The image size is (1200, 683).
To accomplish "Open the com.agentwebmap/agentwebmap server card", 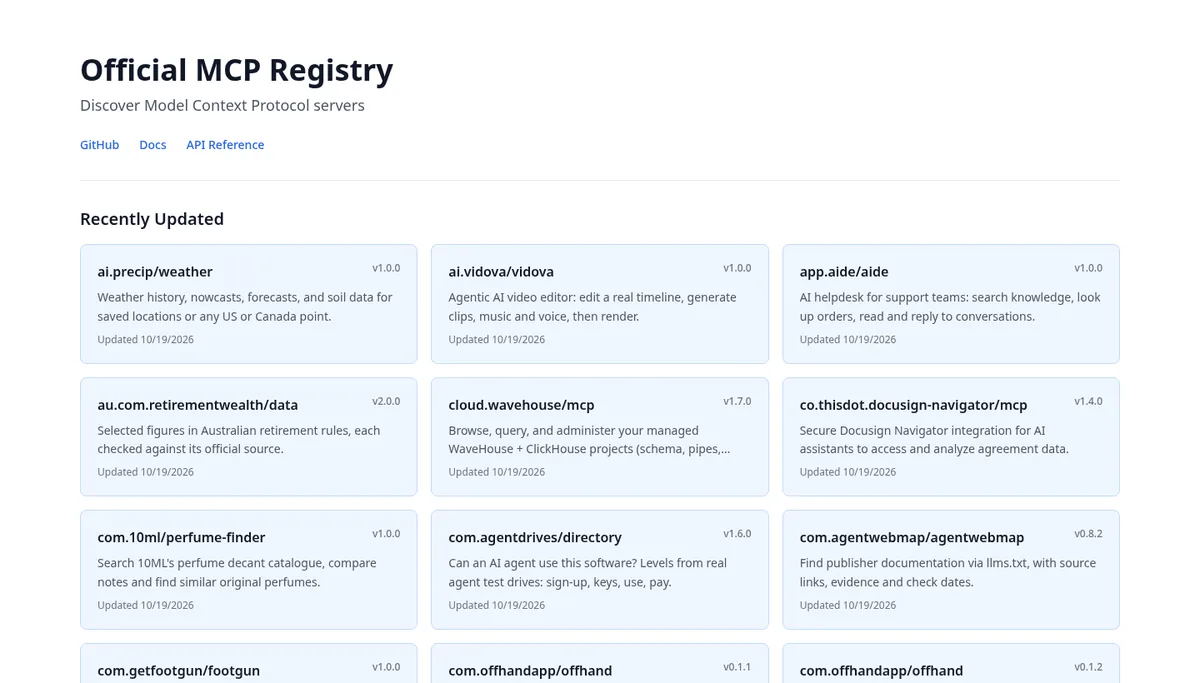I will coord(951,570).
